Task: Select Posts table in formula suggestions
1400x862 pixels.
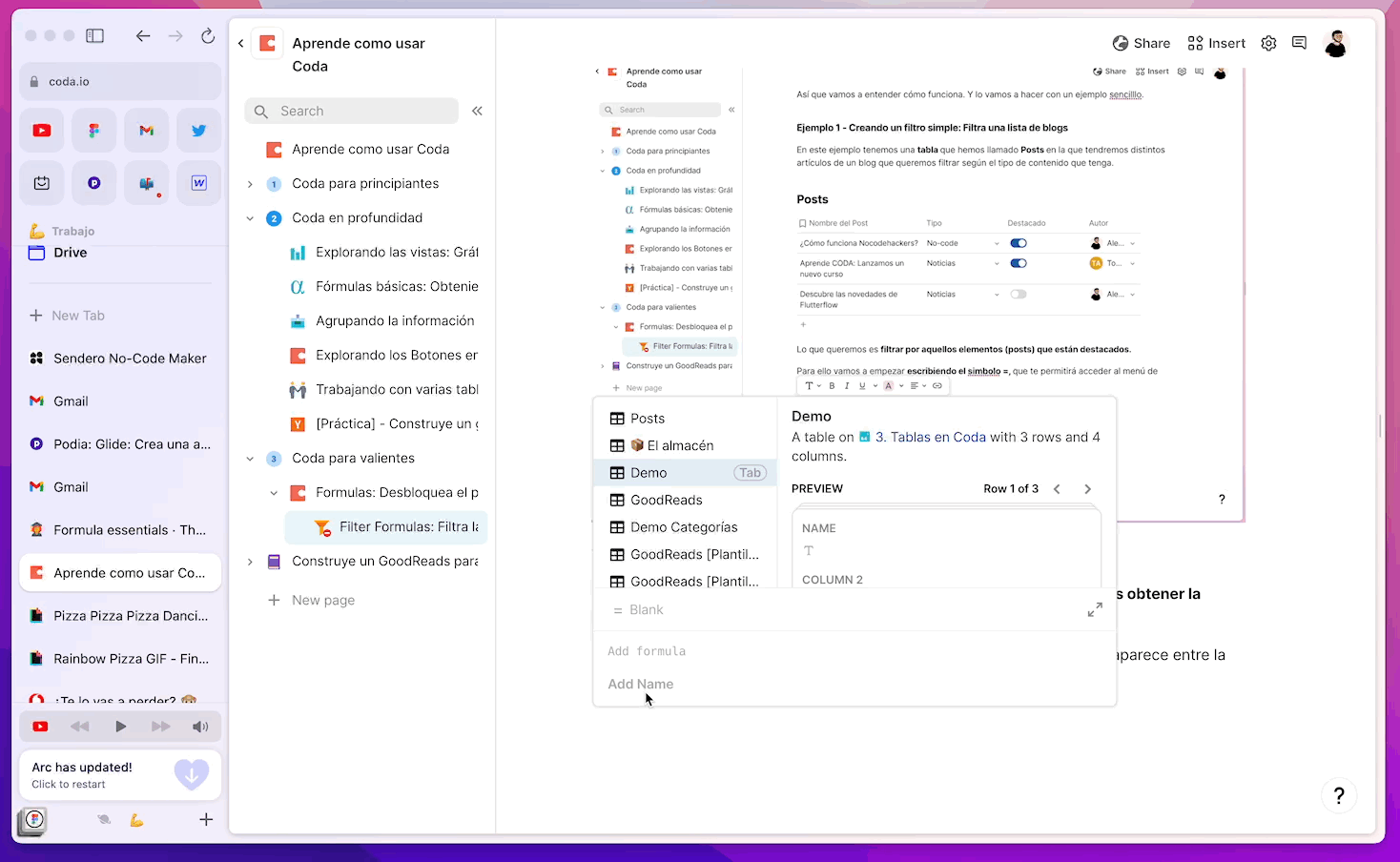Action: [685, 419]
